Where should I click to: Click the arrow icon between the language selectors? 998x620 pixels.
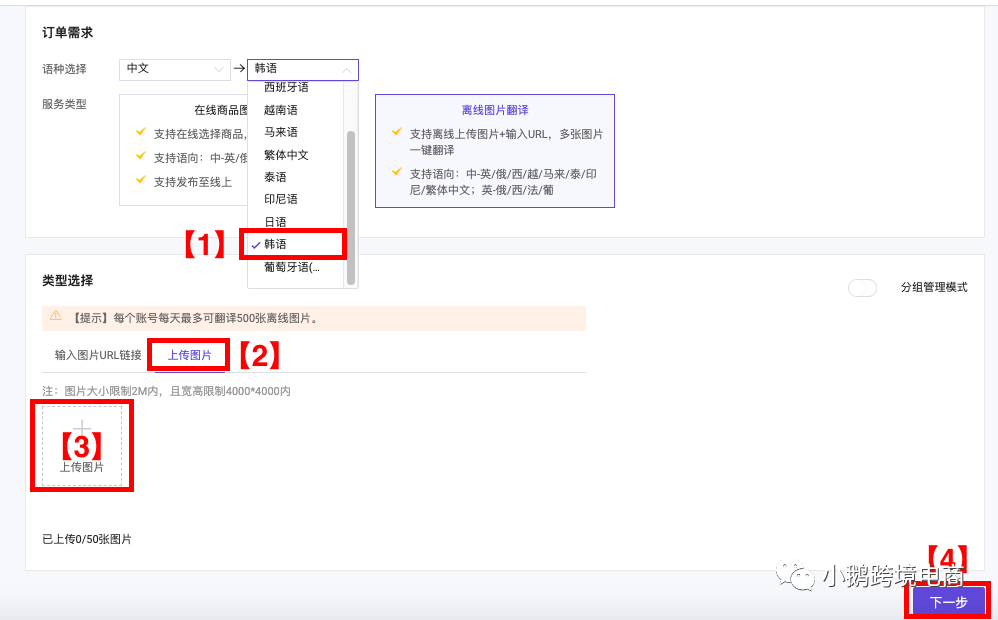pyautogui.click(x=237, y=69)
